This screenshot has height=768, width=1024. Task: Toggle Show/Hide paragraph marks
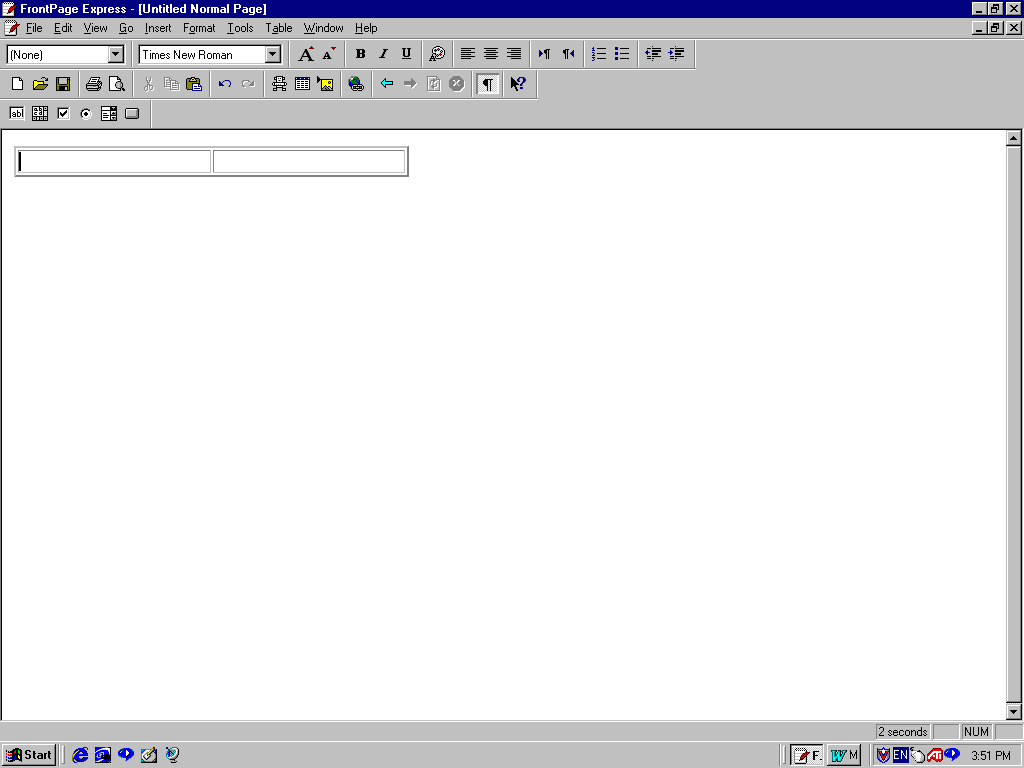coord(487,84)
